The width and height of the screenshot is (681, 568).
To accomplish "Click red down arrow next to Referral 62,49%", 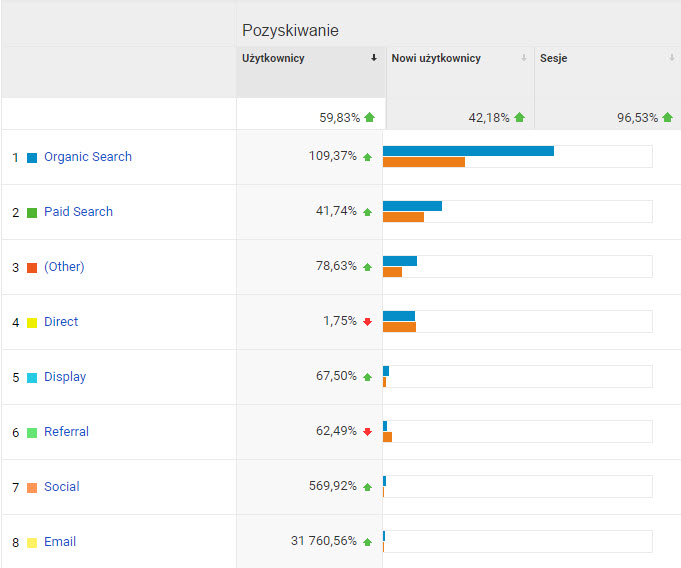I will pyautogui.click(x=368, y=432).
